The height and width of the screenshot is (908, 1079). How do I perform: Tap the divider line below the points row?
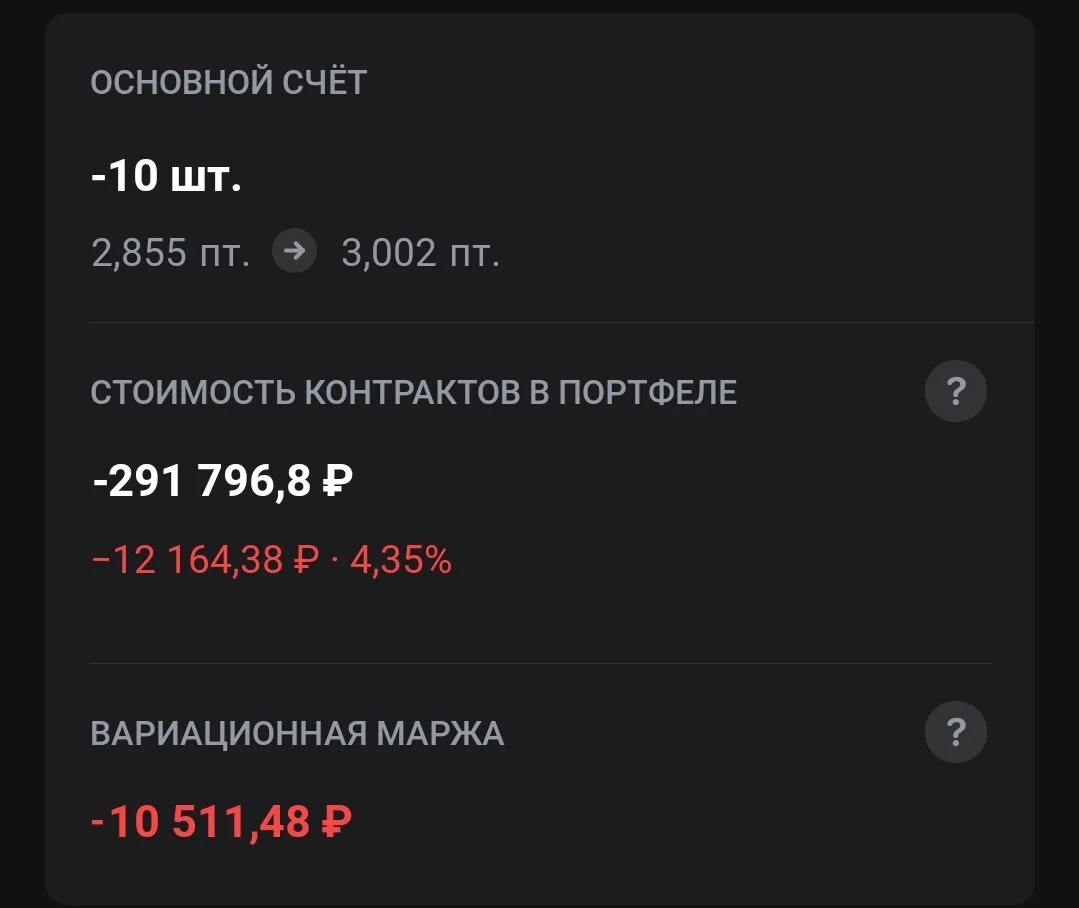[562, 322]
